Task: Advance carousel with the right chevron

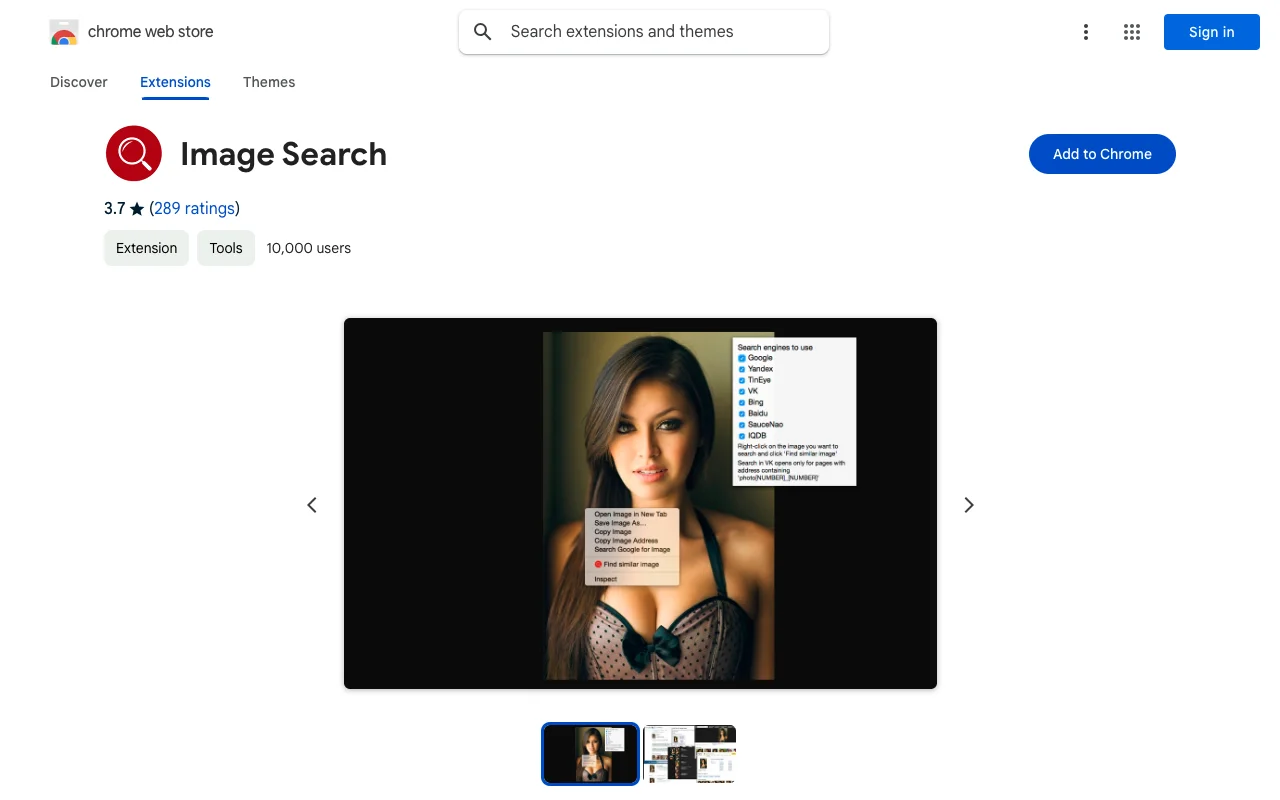Action: tap(968, 505)
